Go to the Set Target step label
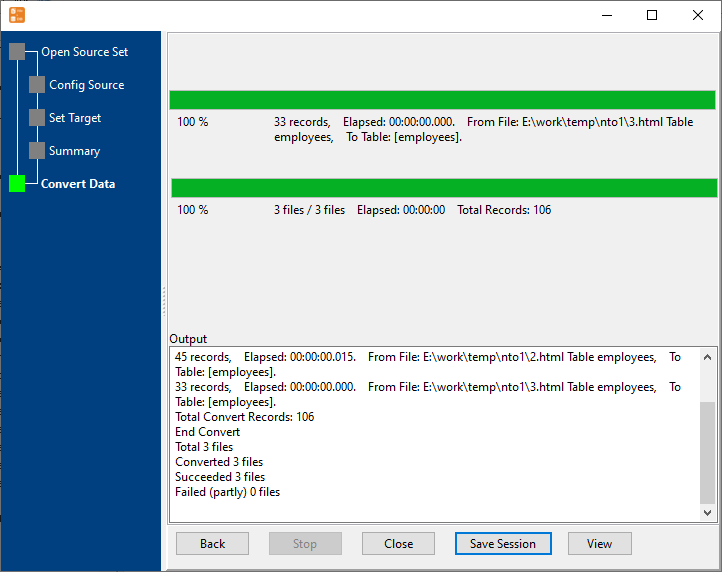This screenshot has height=572, width=722. coord(75,118)
